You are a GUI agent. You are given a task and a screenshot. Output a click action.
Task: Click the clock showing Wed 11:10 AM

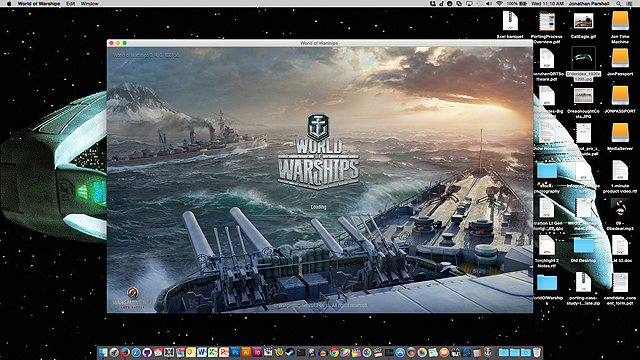pos(547,3)
